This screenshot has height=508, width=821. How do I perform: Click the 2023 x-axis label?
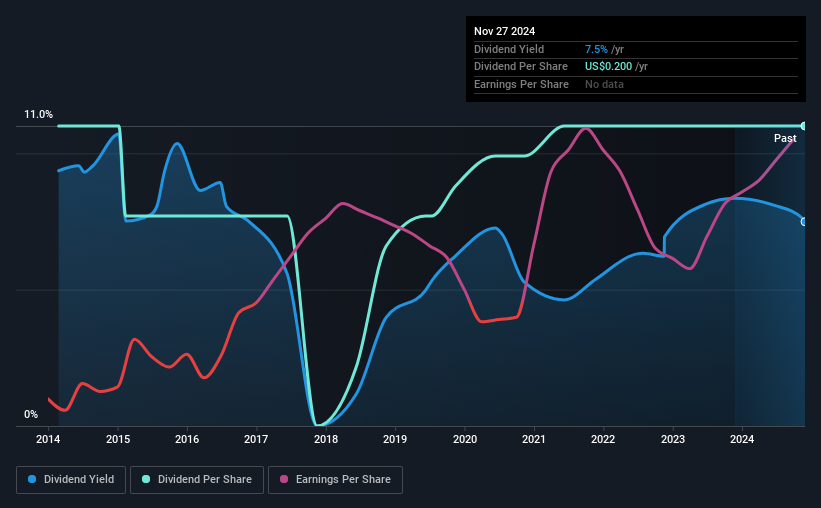click(673, 439)
